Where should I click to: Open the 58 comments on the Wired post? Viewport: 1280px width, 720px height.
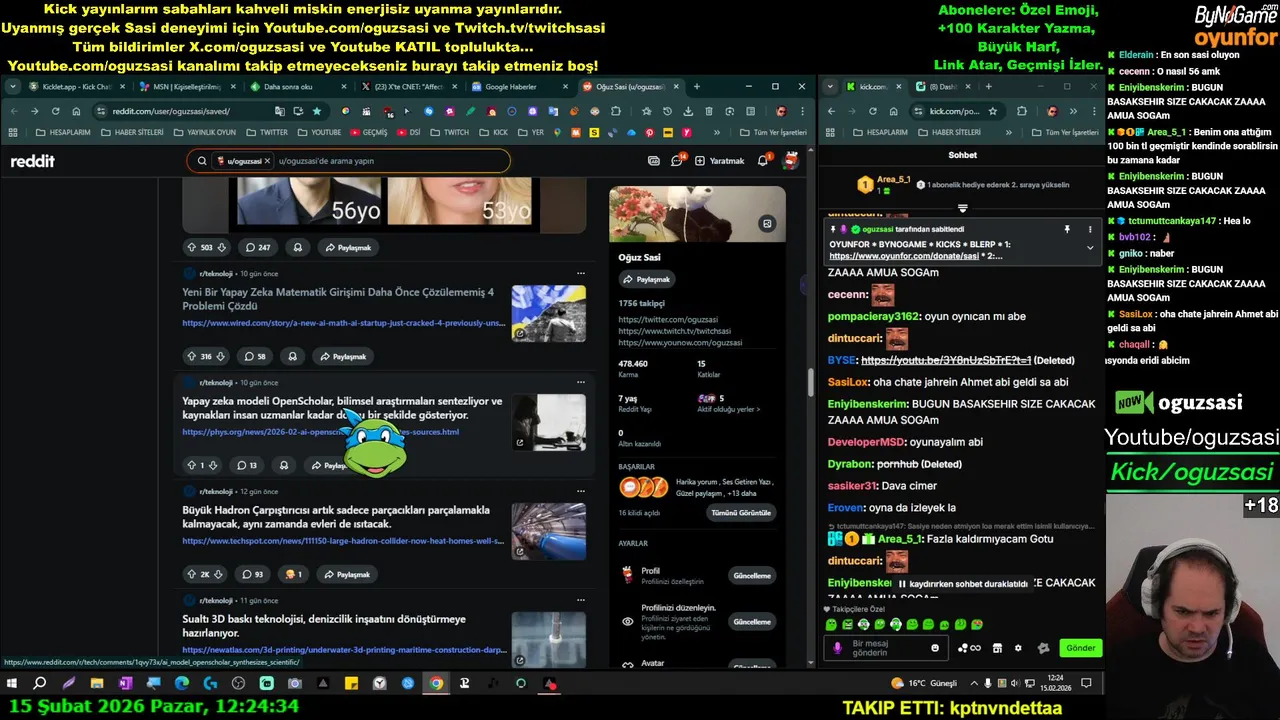[254, 356]
